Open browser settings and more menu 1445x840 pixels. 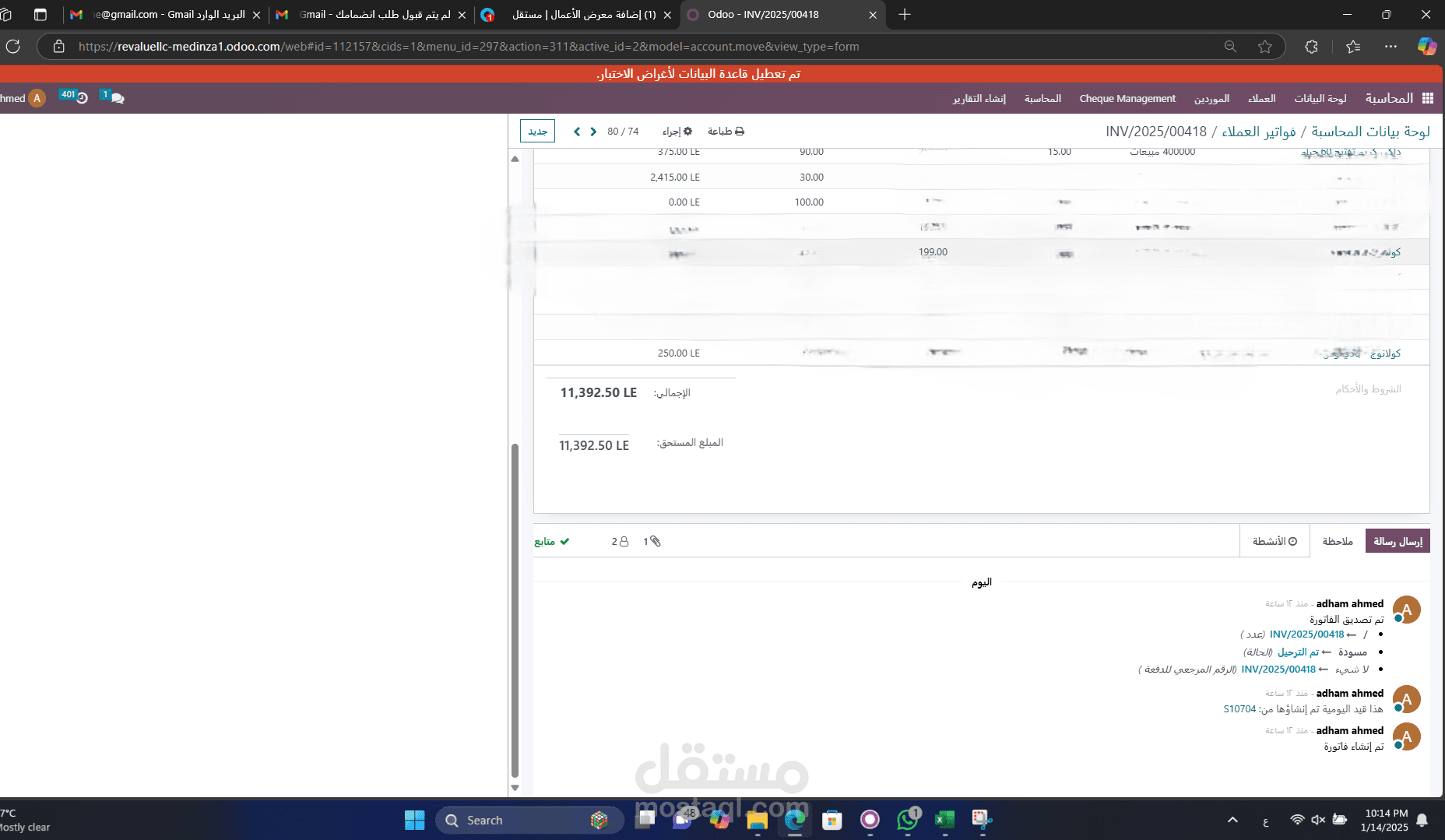(x=1391, y=47)
